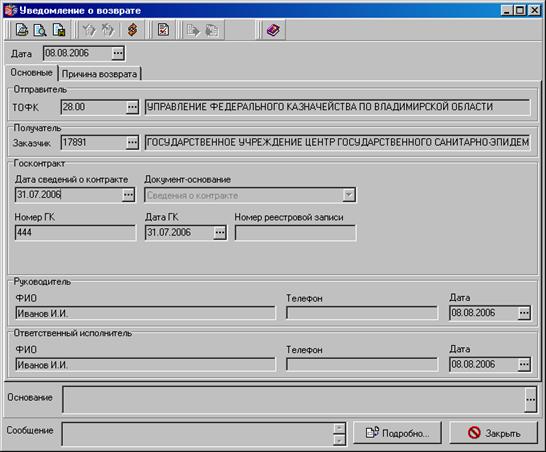The image size is (546, 452).
Task: Open calendar picker for top Дата field
Action: click(x=118, y=53)
